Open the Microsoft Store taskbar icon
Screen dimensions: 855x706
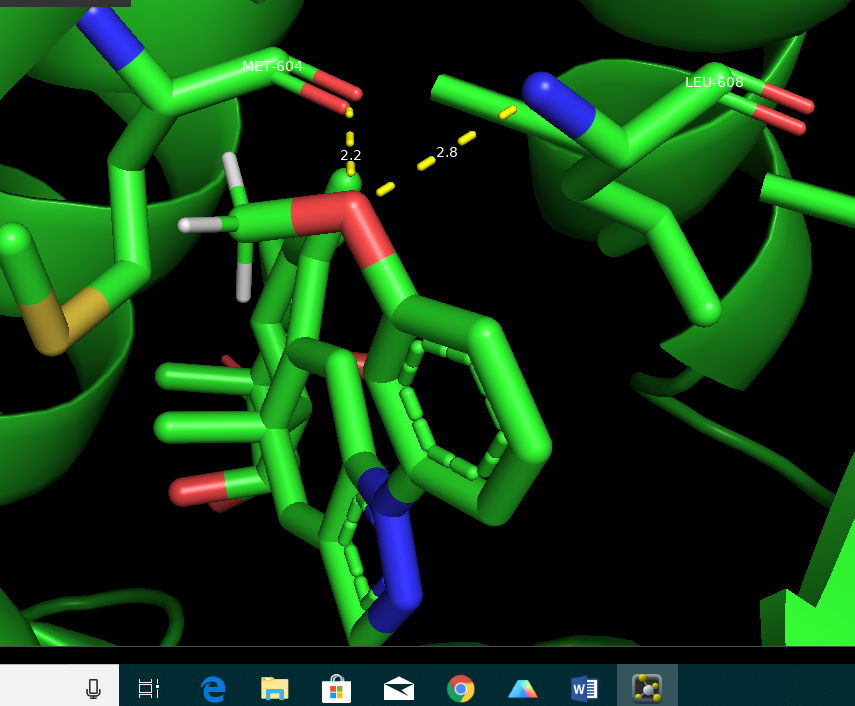coord(336,688)
